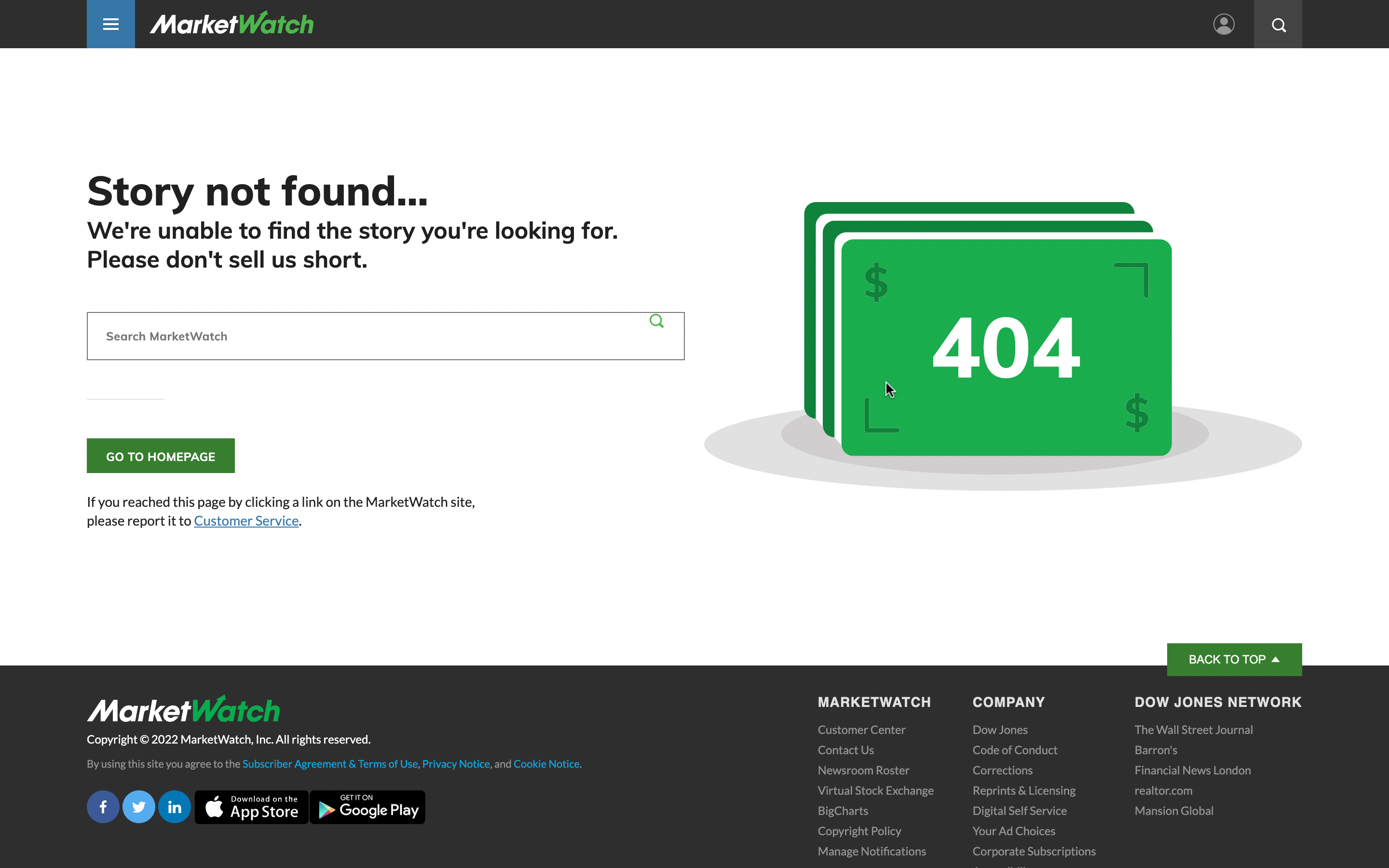Open MarketWatch LinkedIn page icon
The width and height of the screenshot is (1389, 868).
point(175,807)
